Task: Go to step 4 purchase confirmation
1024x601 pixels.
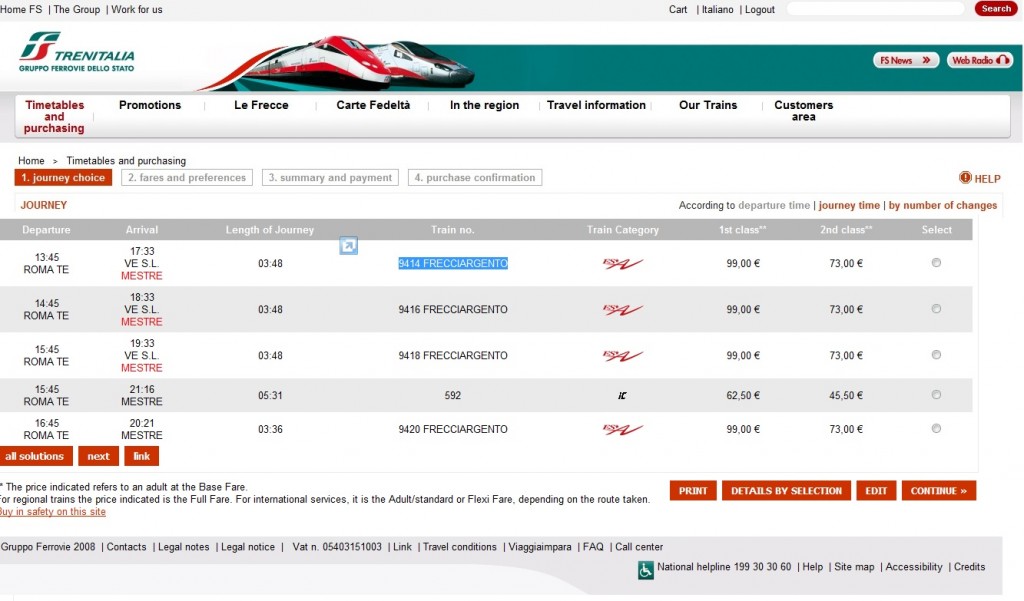Action: click(x=475, y=178)
